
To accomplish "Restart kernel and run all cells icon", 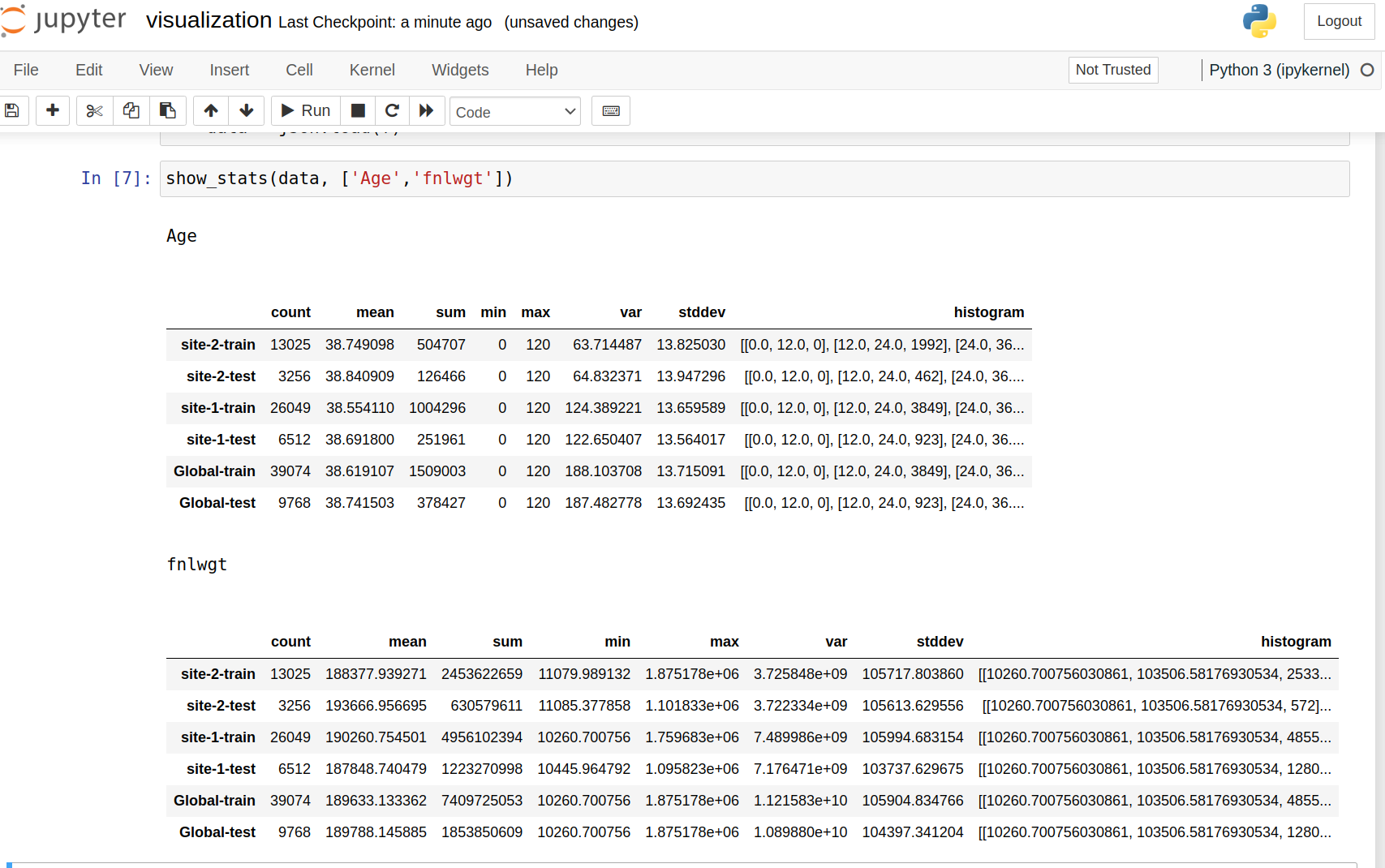I will click(427, 110).
